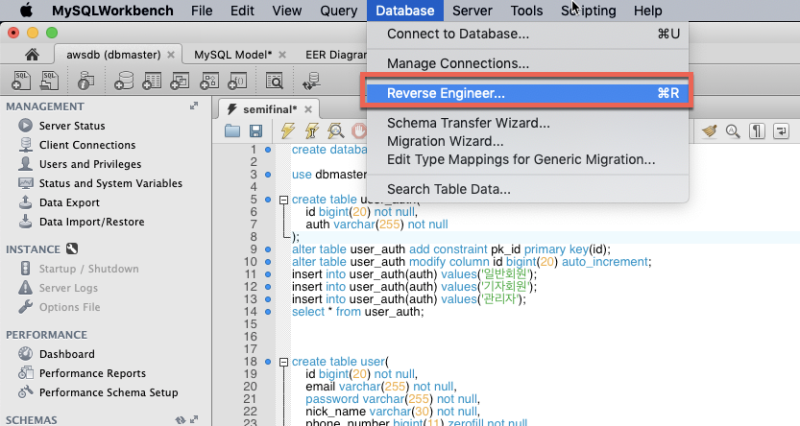Open a SQL script file icon
This screenshot has width=800, height=426.
[49, 81]
